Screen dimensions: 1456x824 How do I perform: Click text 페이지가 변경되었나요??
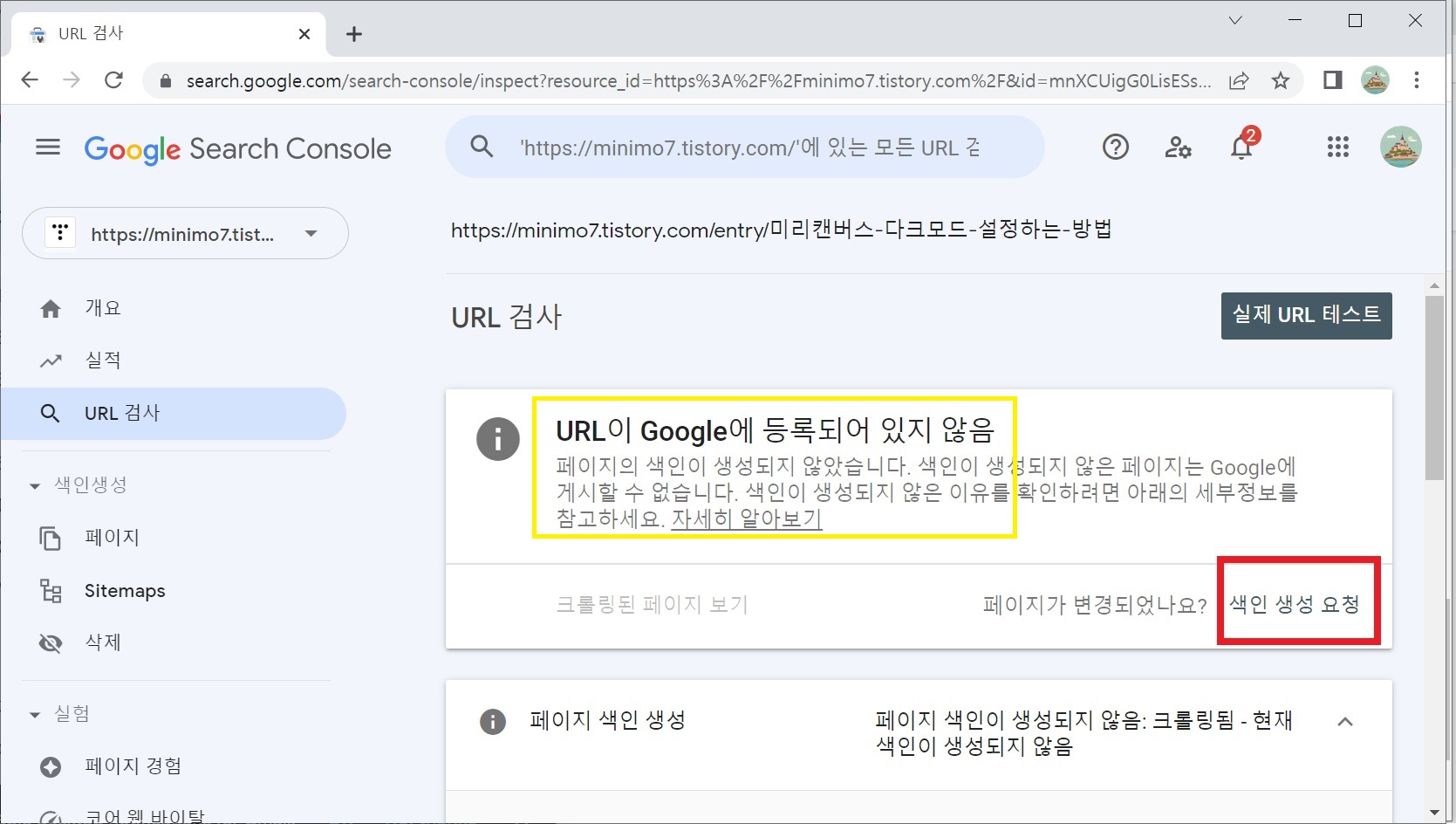tap(1095, 605)
